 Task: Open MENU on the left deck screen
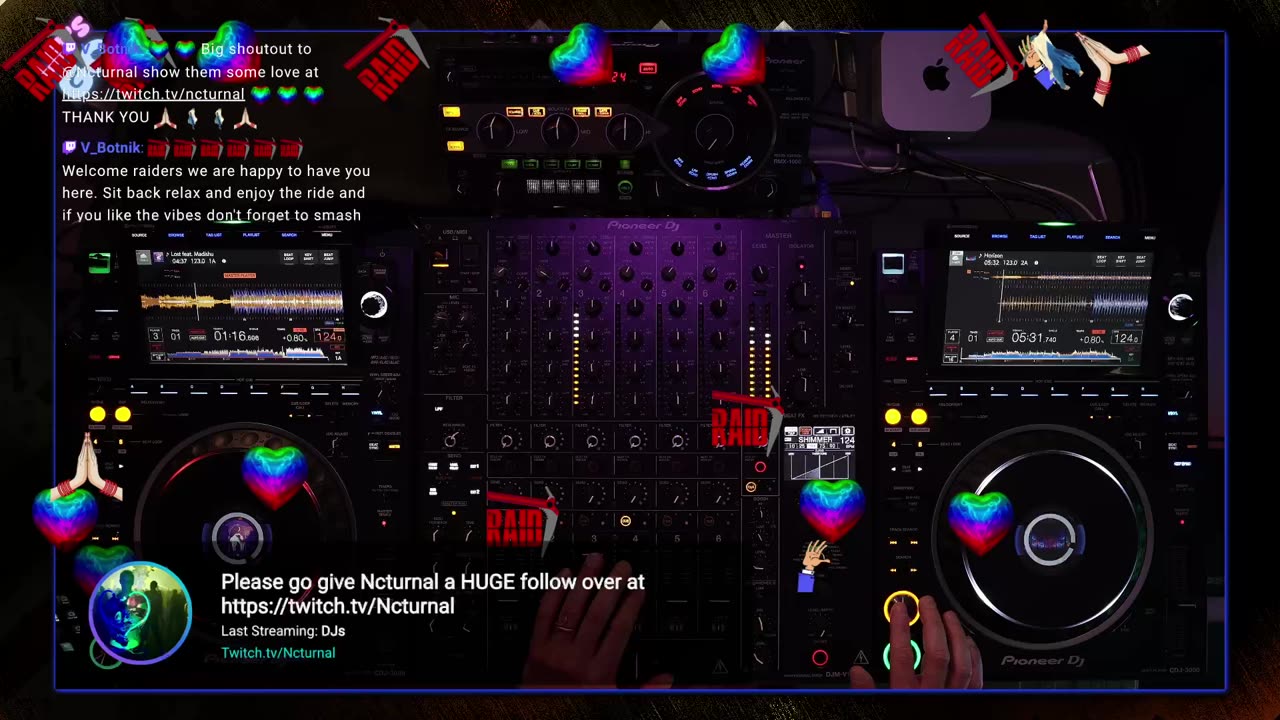pos(327,235)
